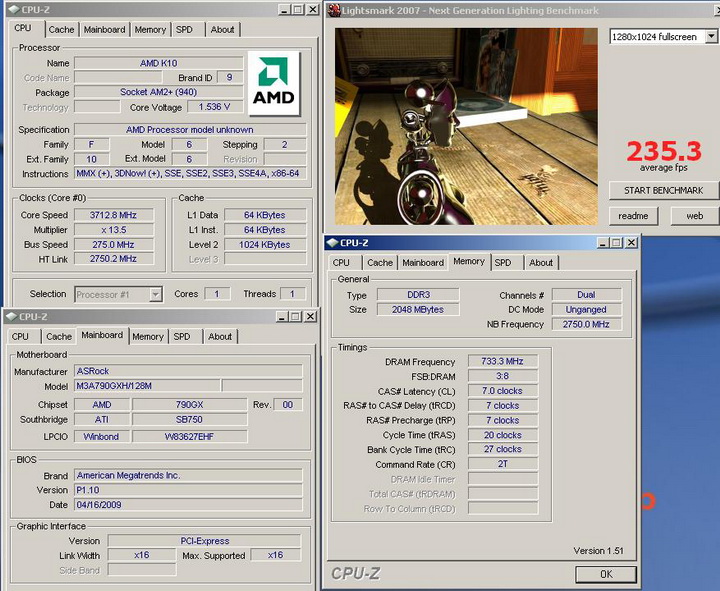Viewport: 720px width, 591px height.
Task: Go to SPD tab in the Memory timings window
Action: [x=503, y=263]
